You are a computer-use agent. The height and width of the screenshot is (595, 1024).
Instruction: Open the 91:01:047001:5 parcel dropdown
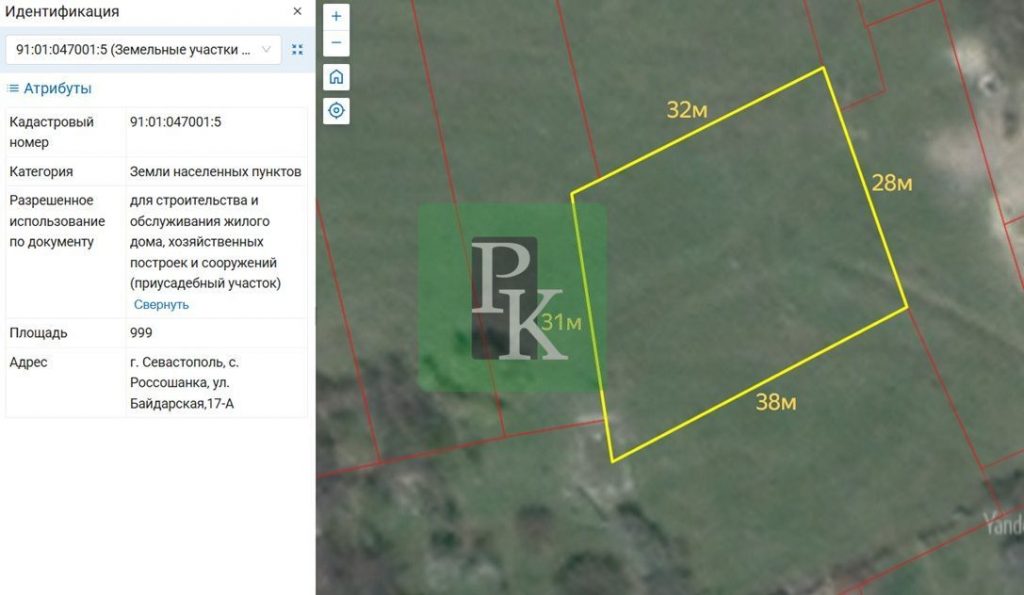click(143, 49)
